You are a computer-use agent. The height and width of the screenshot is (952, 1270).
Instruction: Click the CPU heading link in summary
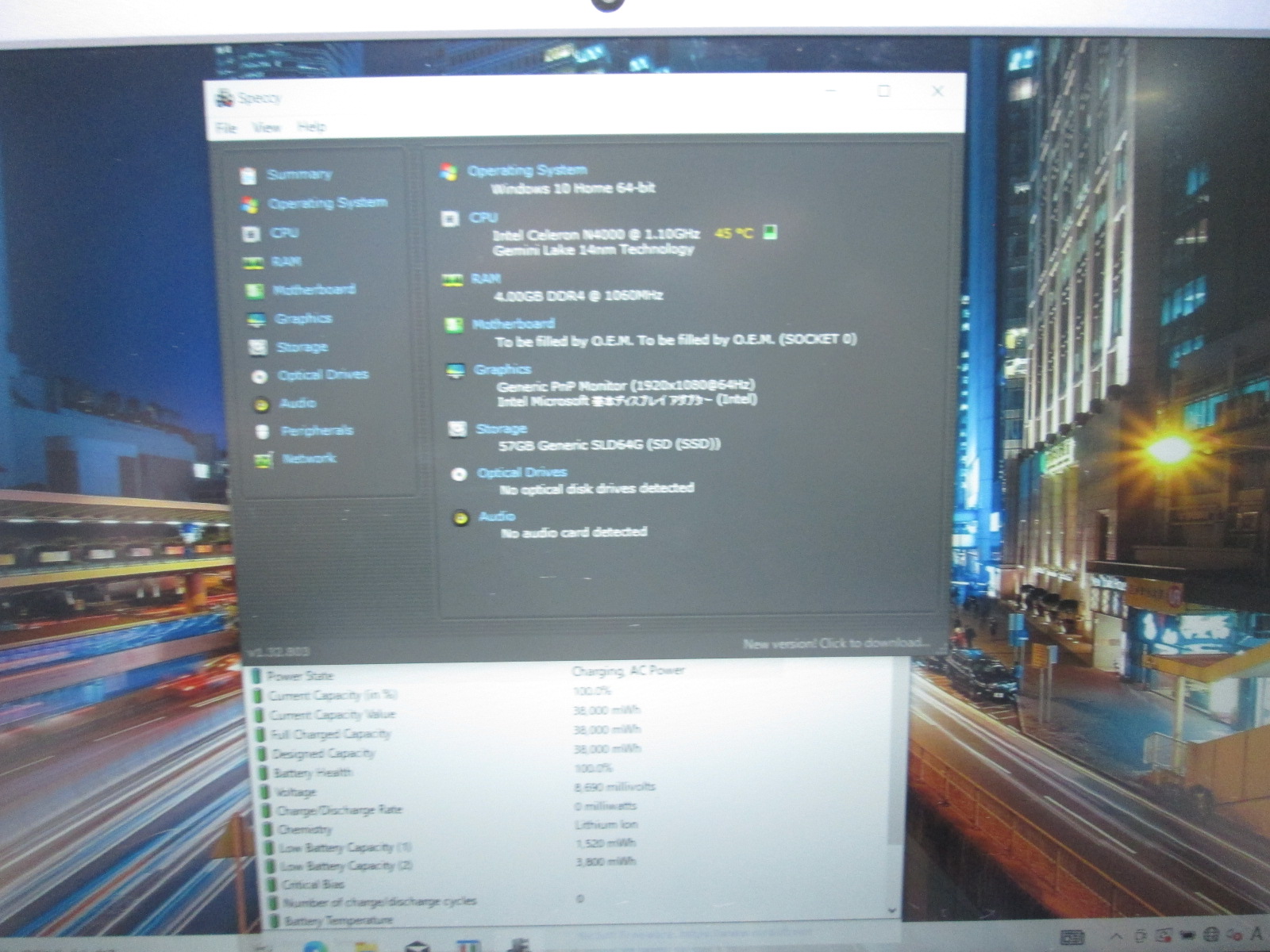483,217
